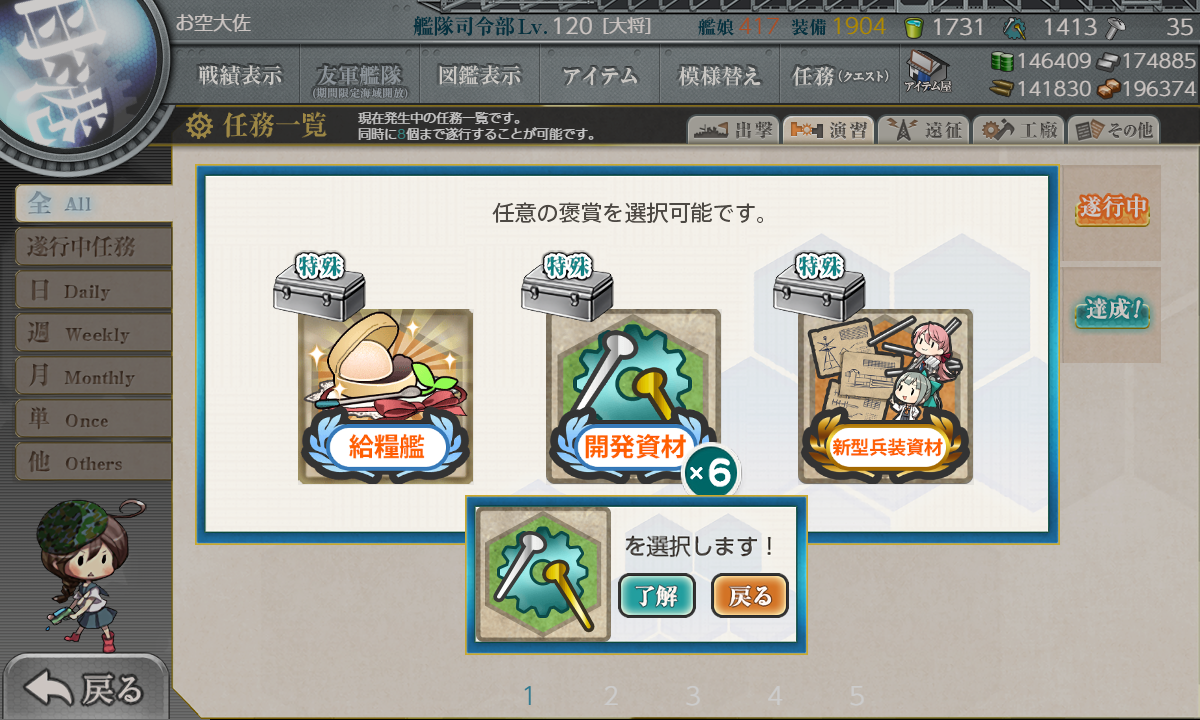This screenshot has width=1200, height=720.
Task: Go to quest list page 3
Action: [x=693, y=696]
